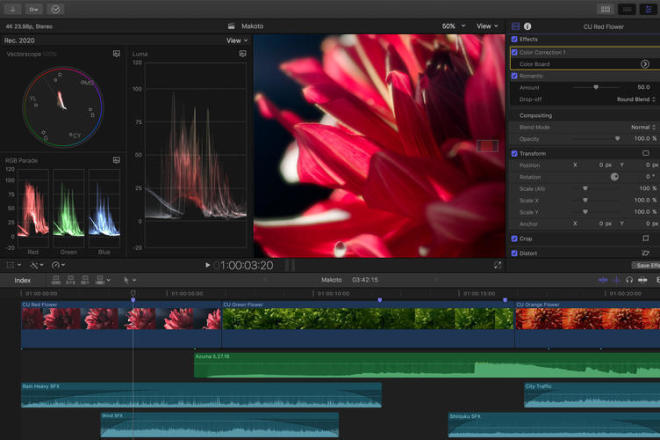Select the Shizuku SFX audio clip
Image resolution: width=660 pixels, height=440 pixels.
click(554, 424)
